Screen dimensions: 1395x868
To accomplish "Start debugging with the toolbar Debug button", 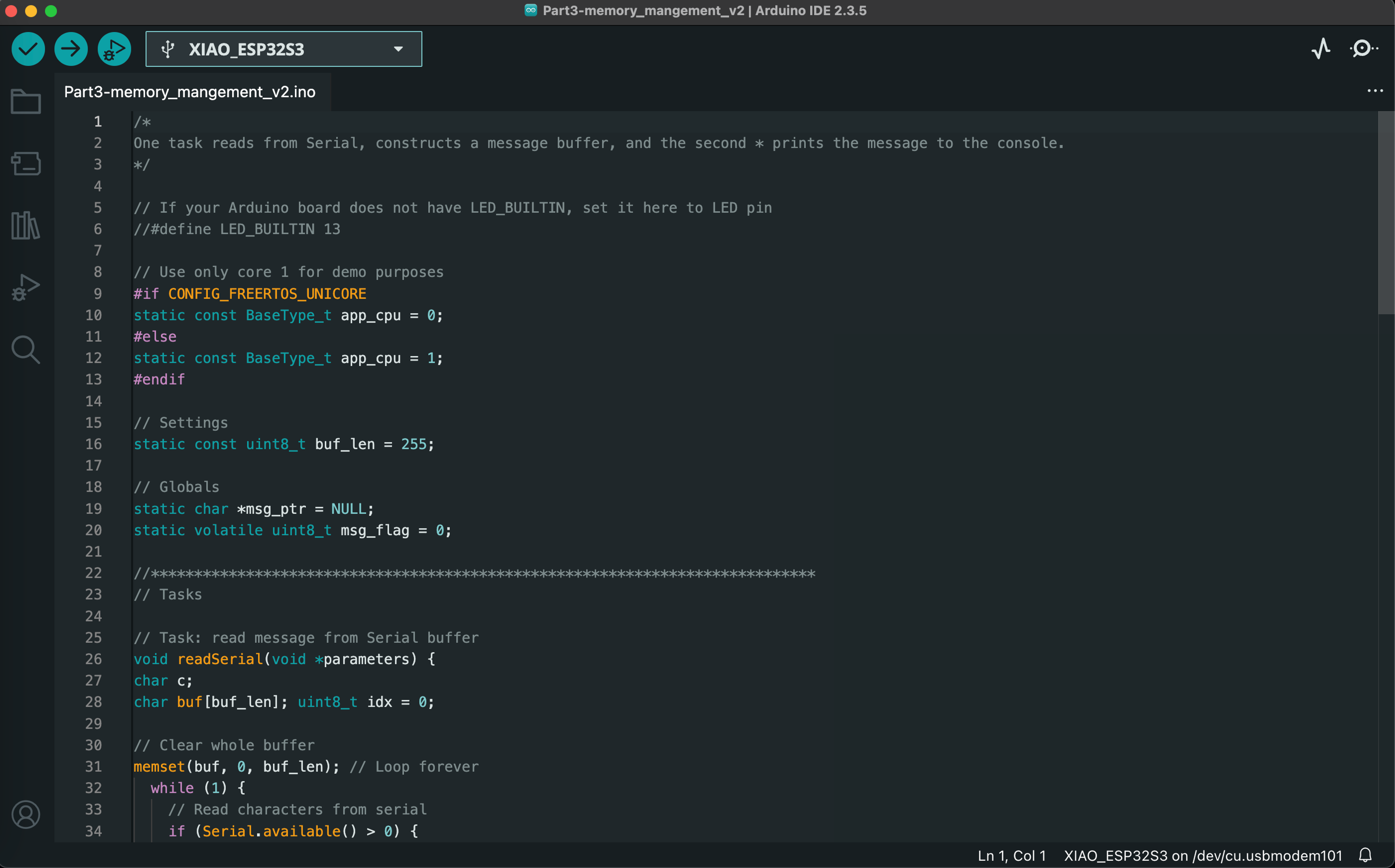I will pyautogui.click(x=114, y=49).
